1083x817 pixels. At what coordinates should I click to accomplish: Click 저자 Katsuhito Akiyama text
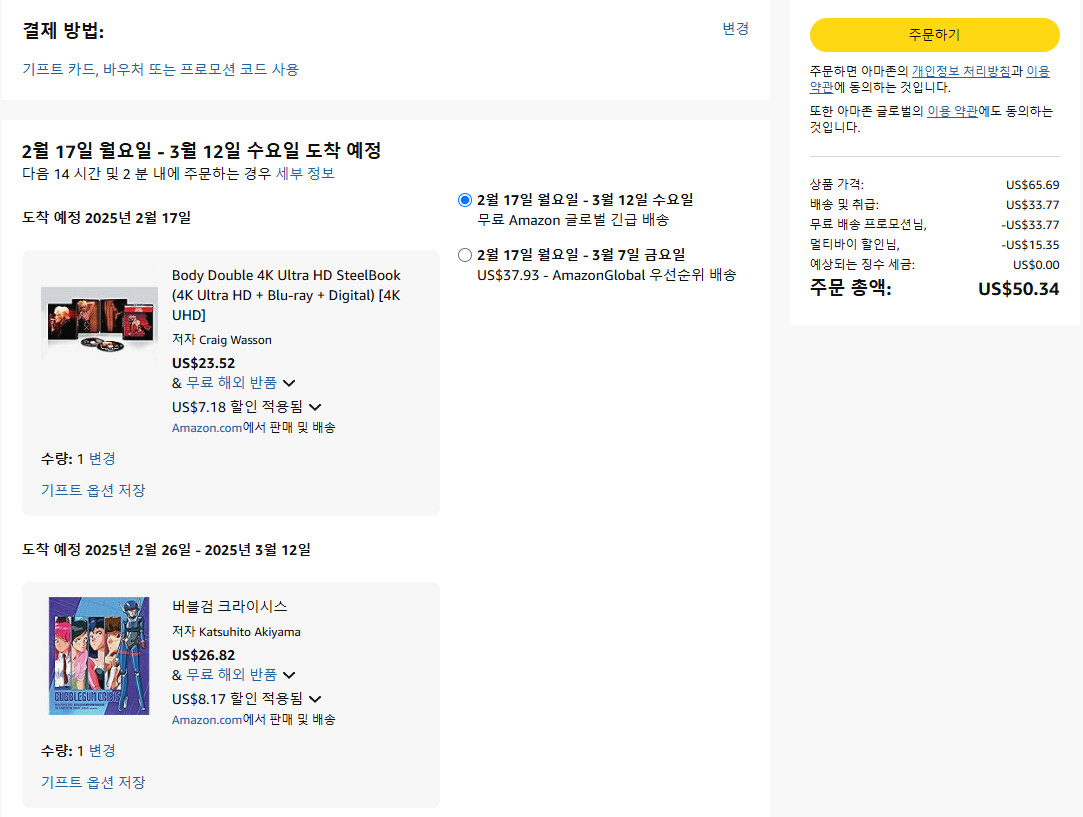236,632
